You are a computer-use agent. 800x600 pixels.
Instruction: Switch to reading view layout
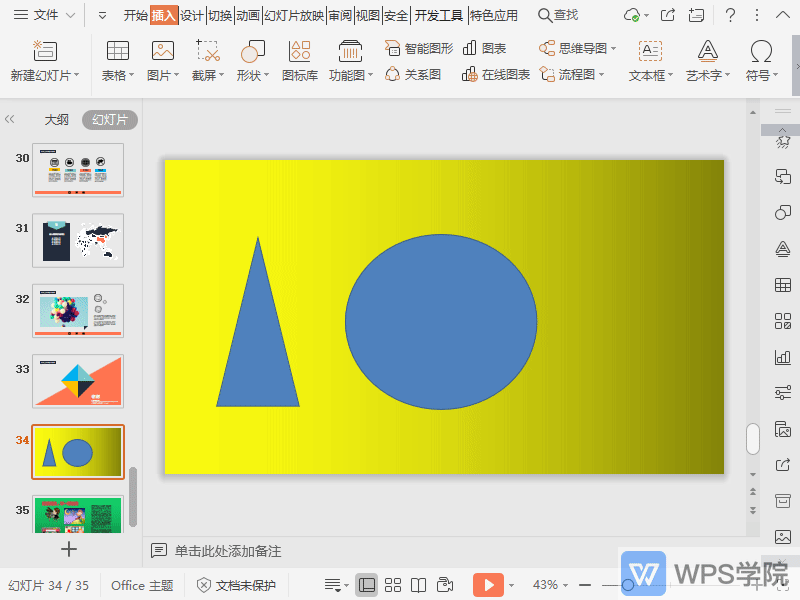(417, 585)
